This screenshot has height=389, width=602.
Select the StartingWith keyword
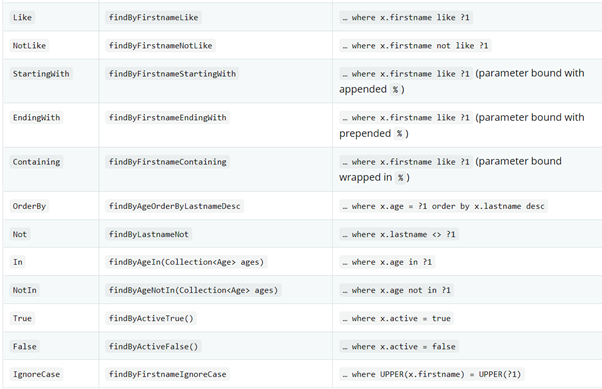pyautogui.click(x=41, y=74)
